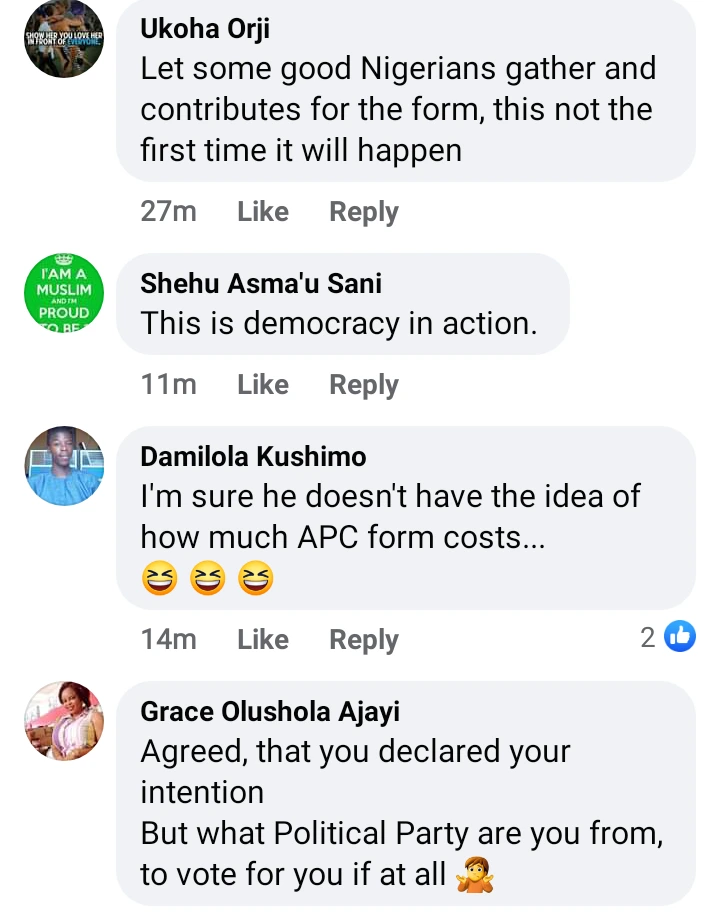
Task: Reply to Damilola Kushimo's comment
Action: coord(364,640)
